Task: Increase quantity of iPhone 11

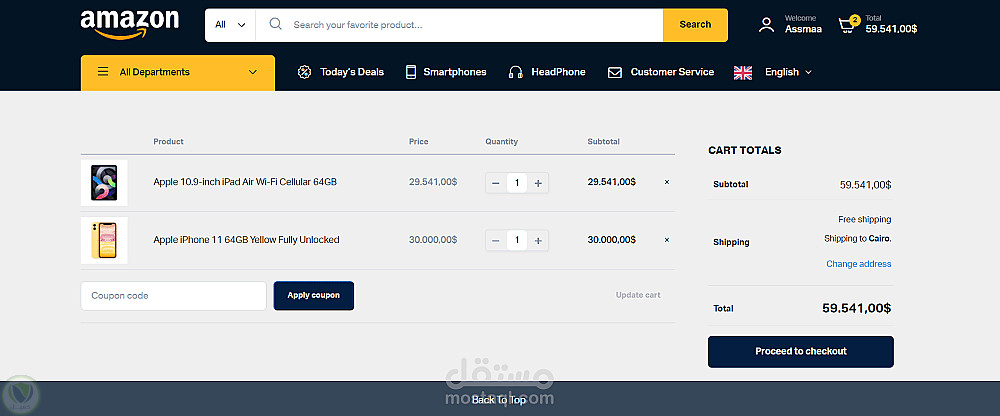Action: [538, 241]
